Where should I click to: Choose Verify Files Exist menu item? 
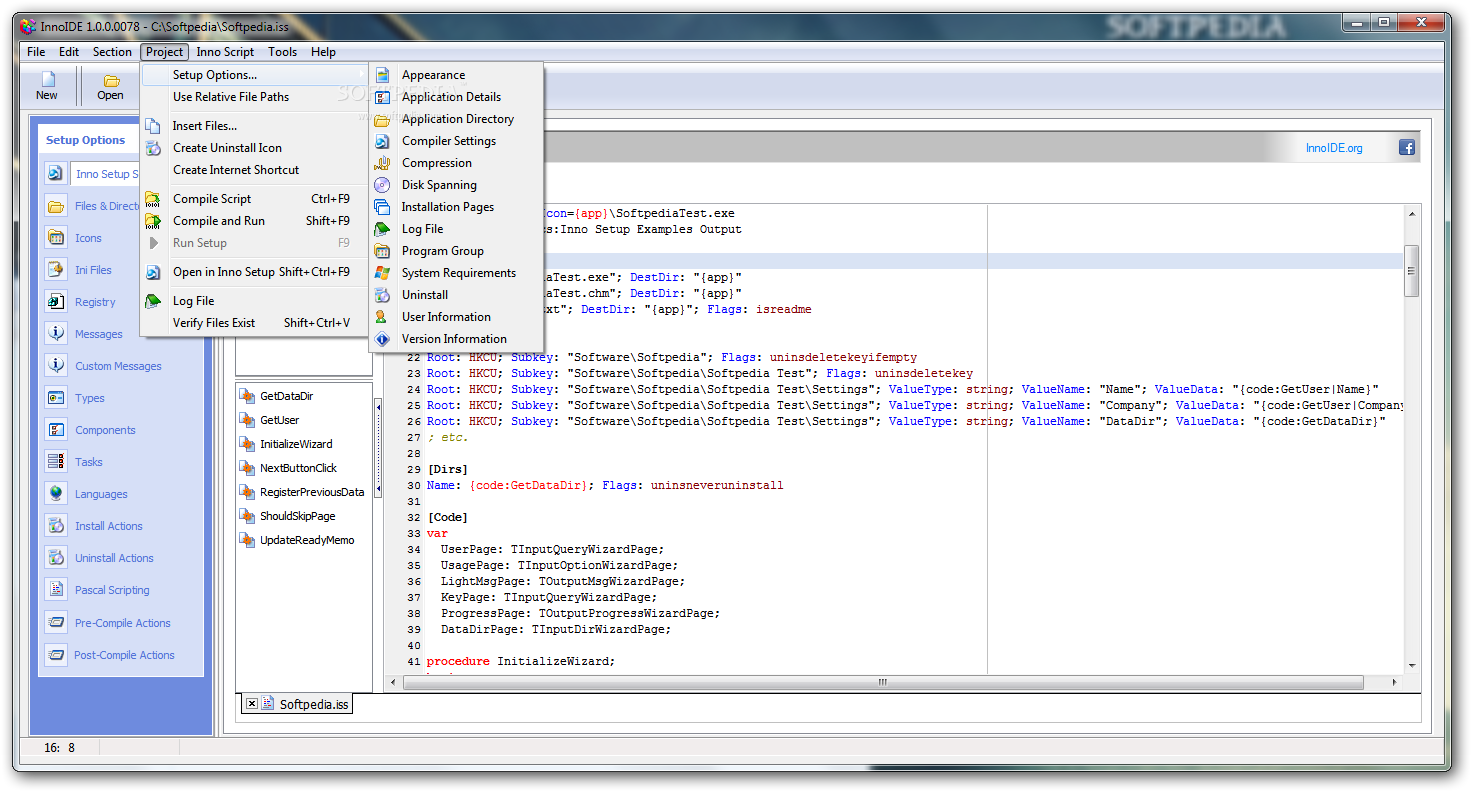click(255, 323)
